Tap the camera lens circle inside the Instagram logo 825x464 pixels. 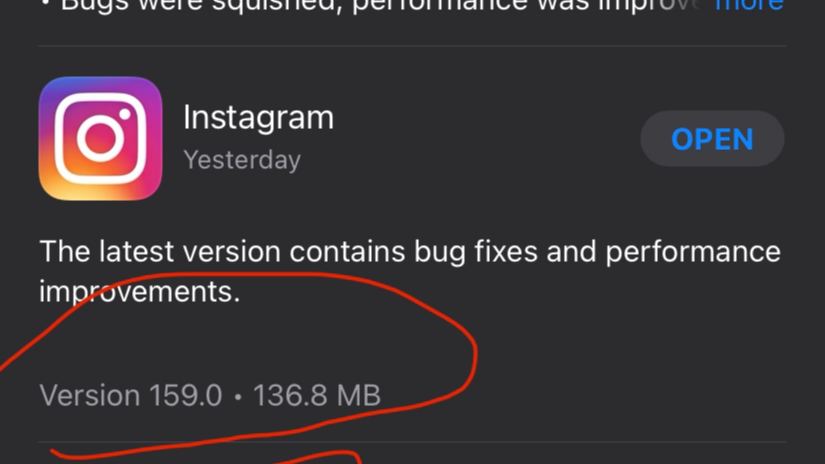(x=100, y=138)
